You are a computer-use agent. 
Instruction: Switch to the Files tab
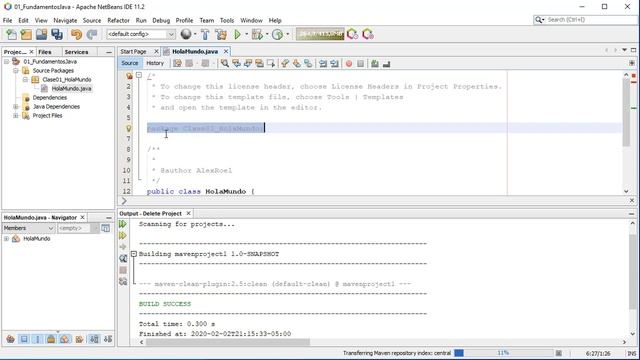[x=45, y=52]
